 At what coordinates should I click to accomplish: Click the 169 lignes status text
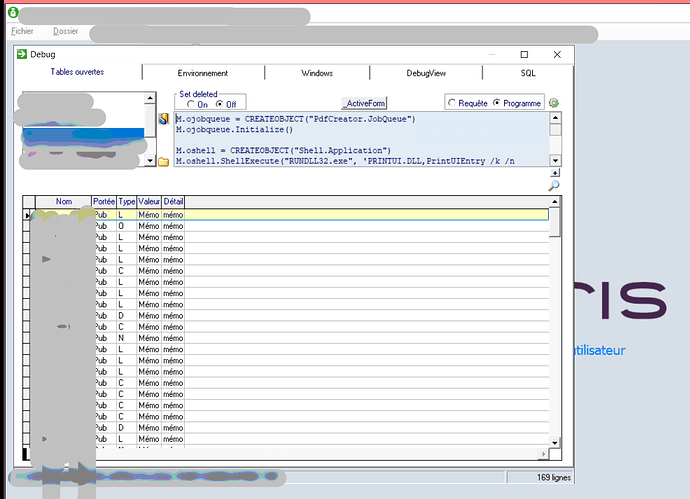pos(554,477)
